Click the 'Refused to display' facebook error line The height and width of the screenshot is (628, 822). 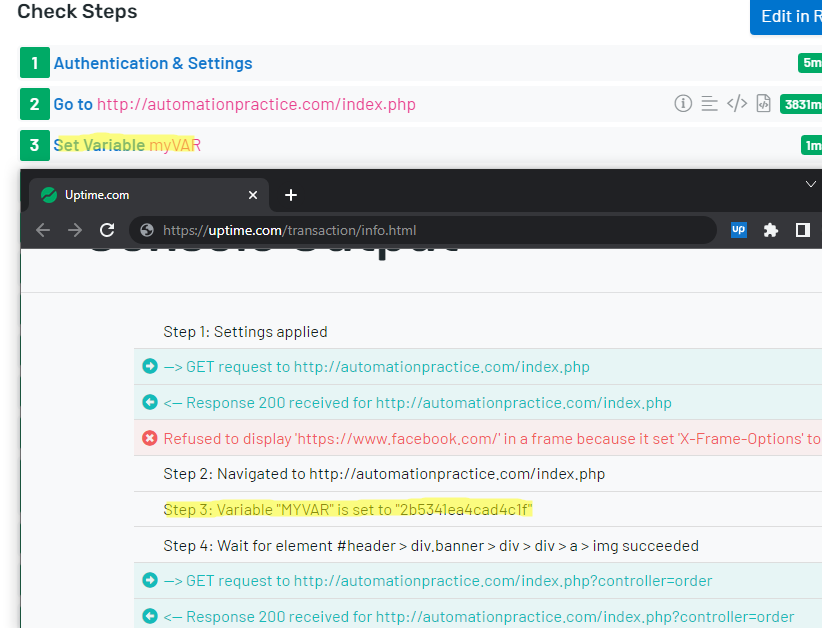coord(492,438)
